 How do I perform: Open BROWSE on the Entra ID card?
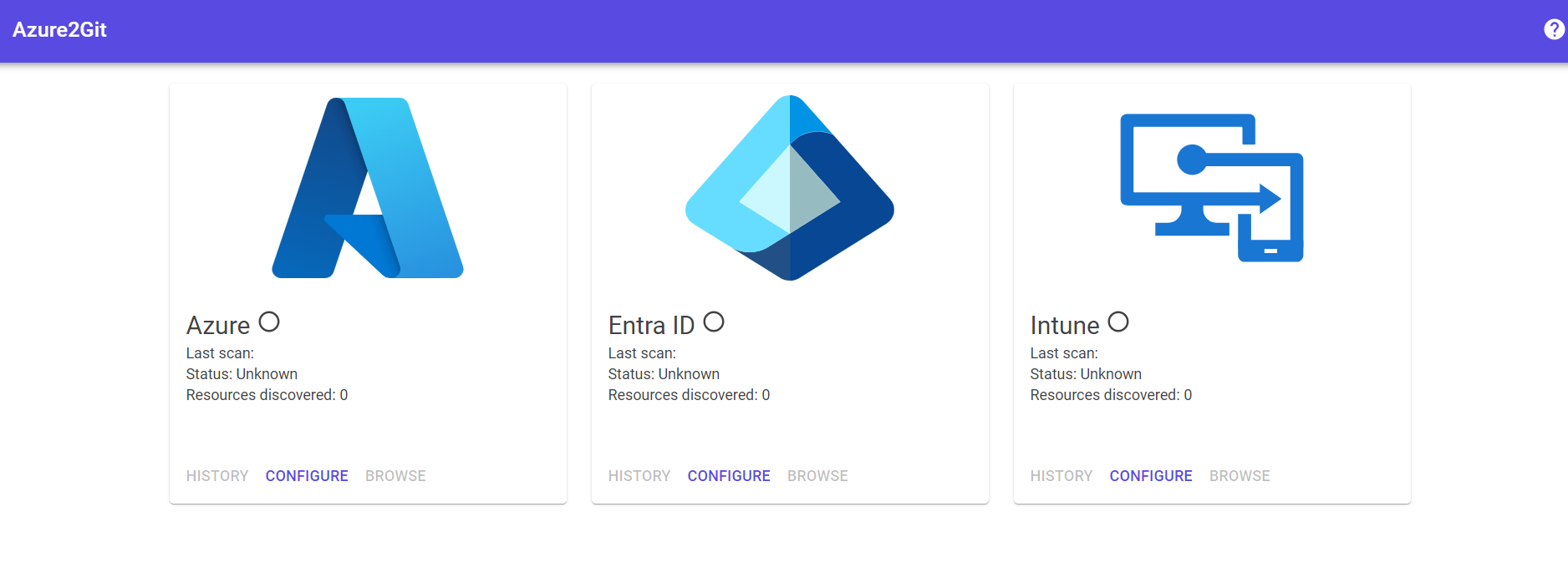click(817, 476)
